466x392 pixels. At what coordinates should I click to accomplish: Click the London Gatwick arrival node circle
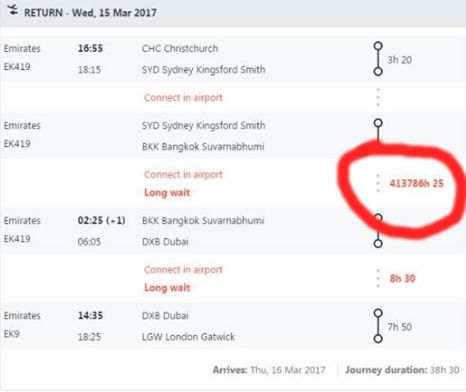[x=378, y=339]
